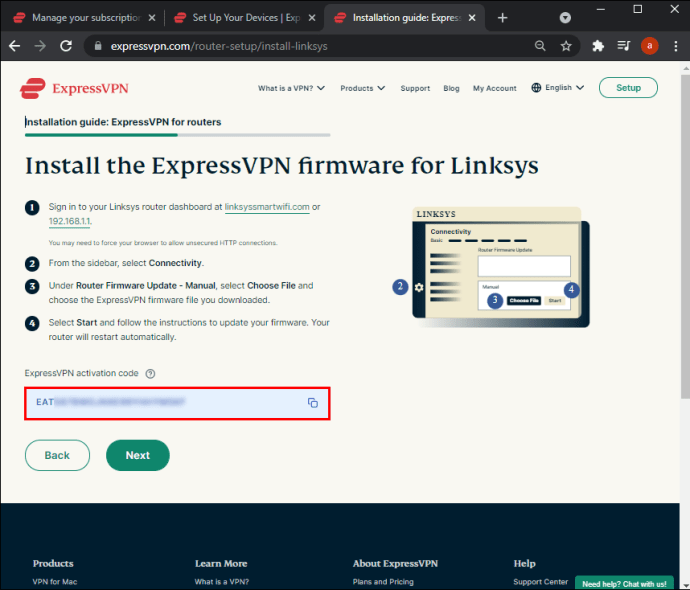
Task: Click the address bar URL
Action: point(219,46)
